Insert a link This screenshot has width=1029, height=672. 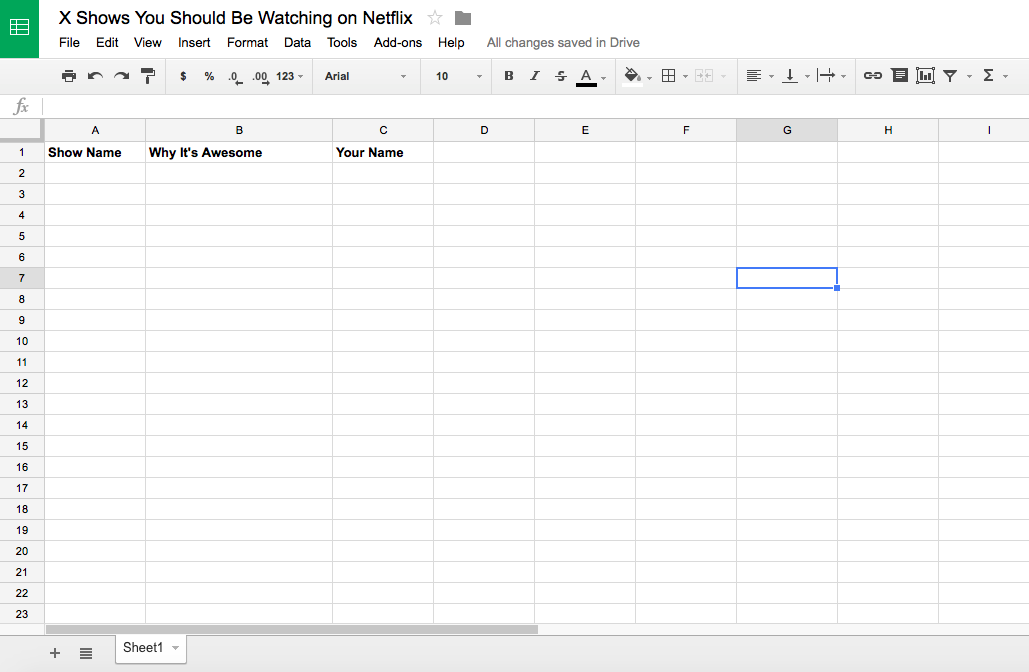[x=873, y=75]
